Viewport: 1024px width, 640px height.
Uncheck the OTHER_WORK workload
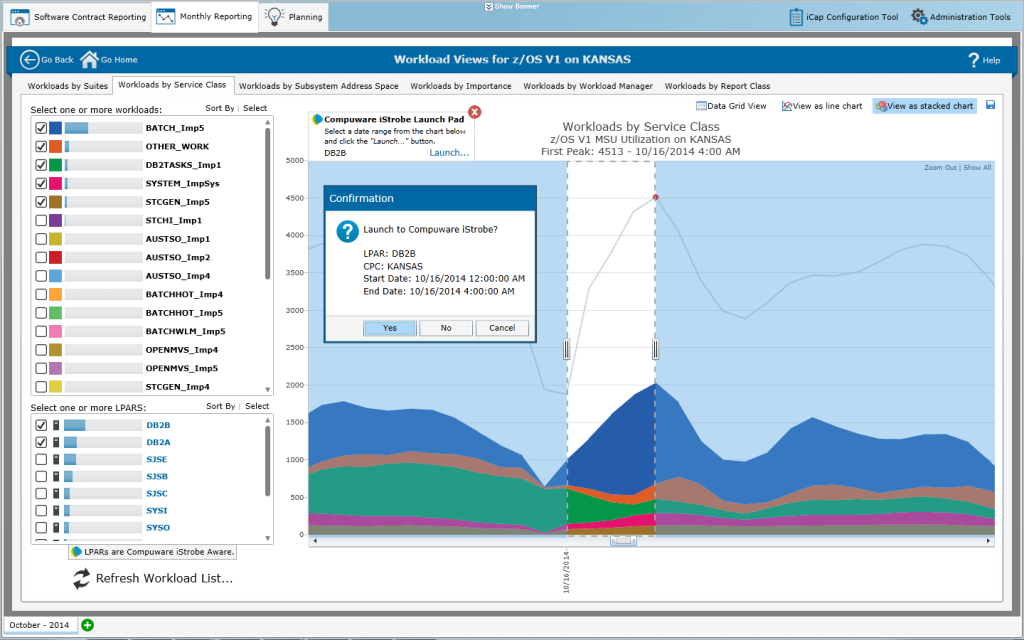[41, 146]
